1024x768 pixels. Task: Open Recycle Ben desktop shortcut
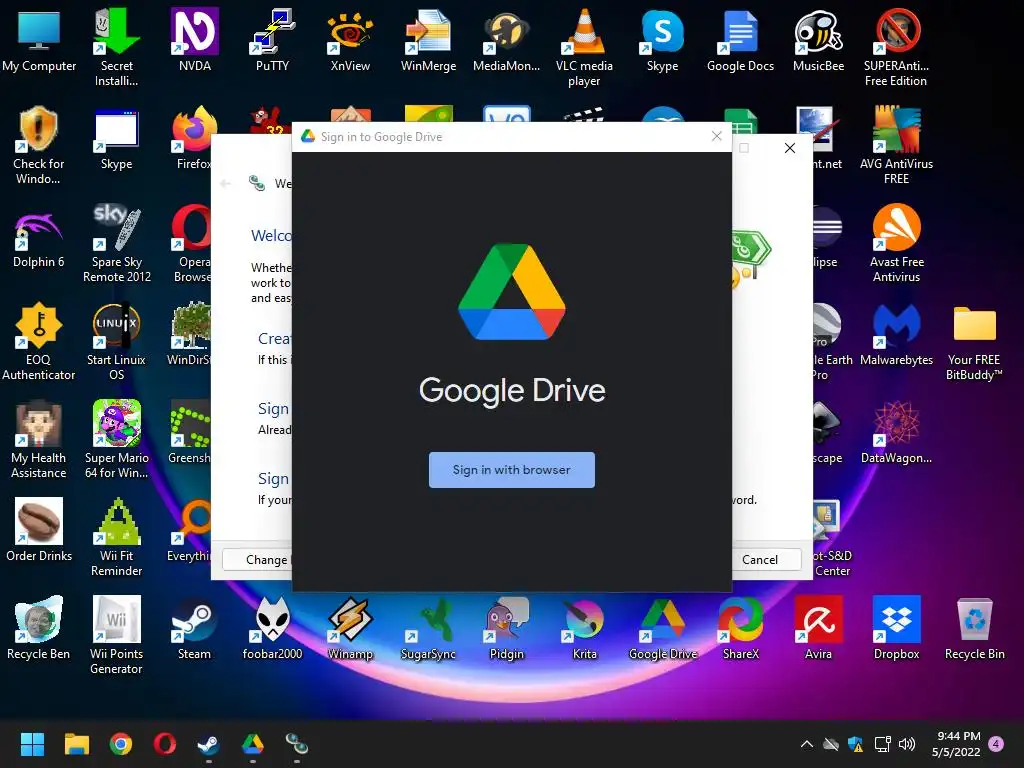pos(39,628)
